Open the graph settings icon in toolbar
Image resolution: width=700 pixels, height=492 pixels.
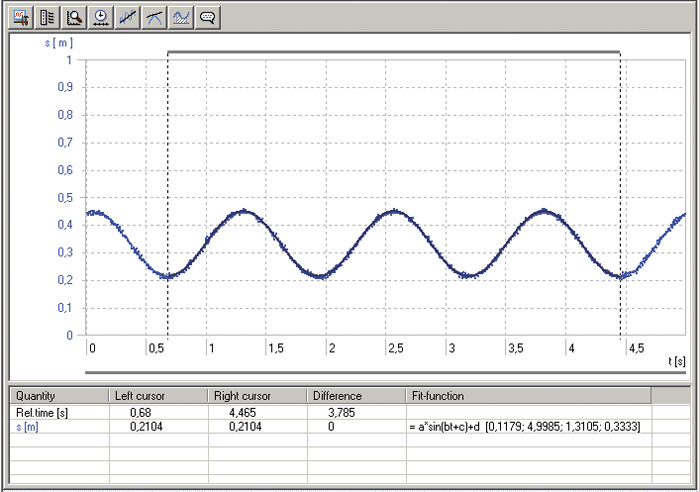click(x=19, y=17)
